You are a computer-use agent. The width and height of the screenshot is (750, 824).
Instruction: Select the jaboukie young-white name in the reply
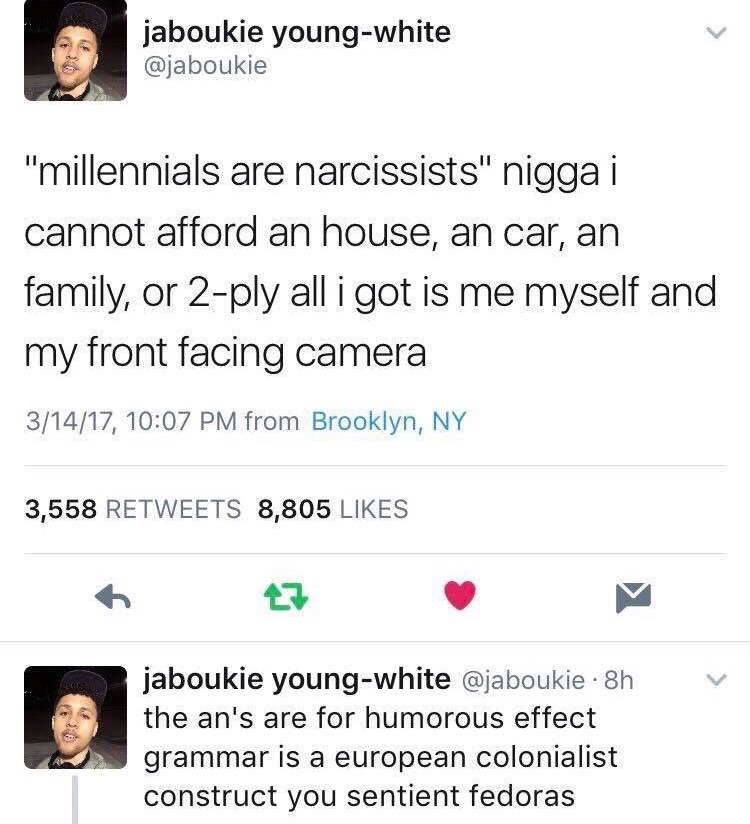[297, 679]
